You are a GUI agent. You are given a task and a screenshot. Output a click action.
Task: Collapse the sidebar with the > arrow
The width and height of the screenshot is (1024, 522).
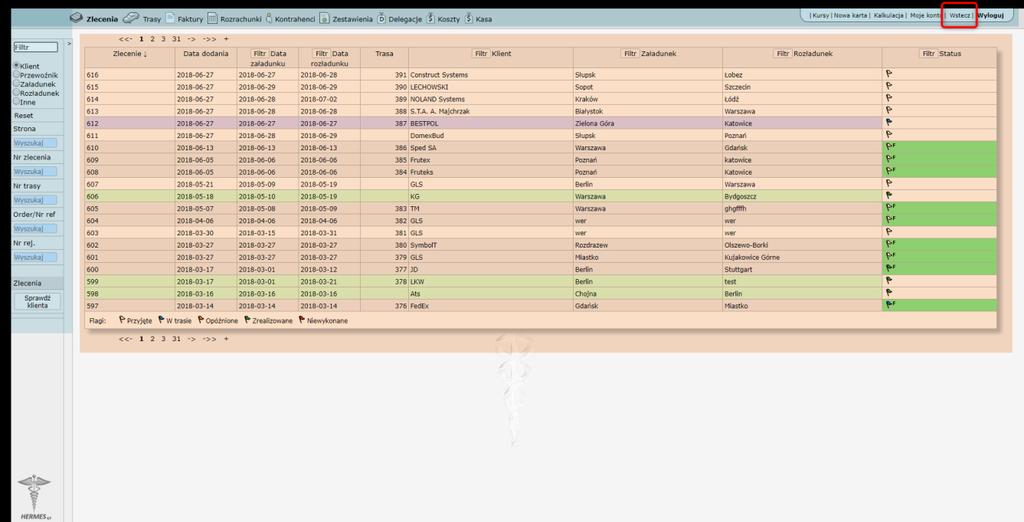[x=69, y=44]
